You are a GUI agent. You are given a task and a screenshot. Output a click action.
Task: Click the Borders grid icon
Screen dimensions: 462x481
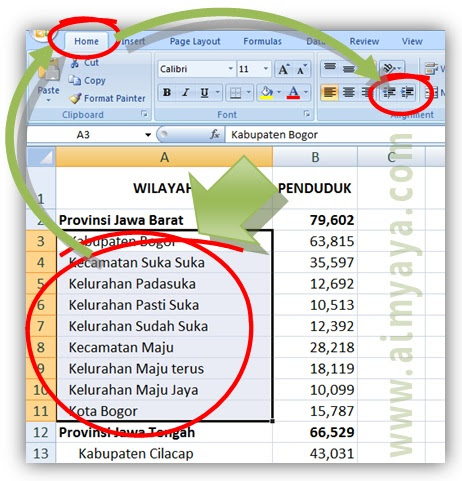[x=236, y=93]
